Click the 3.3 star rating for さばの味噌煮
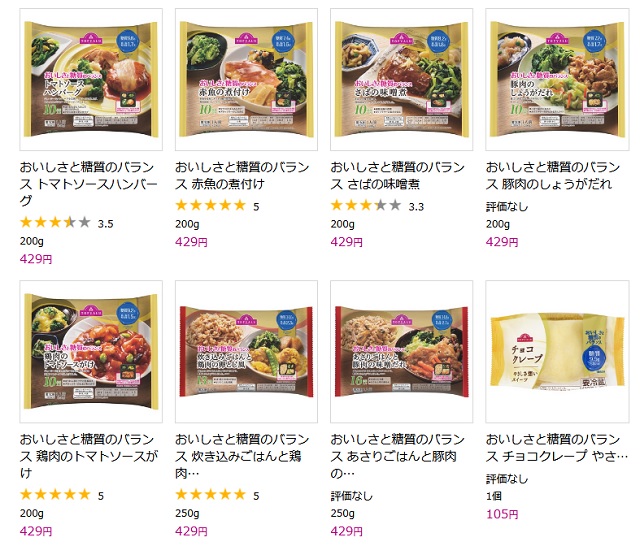Image resolution: width=640 pixels, height=546 pixels. tap(377, 206)
